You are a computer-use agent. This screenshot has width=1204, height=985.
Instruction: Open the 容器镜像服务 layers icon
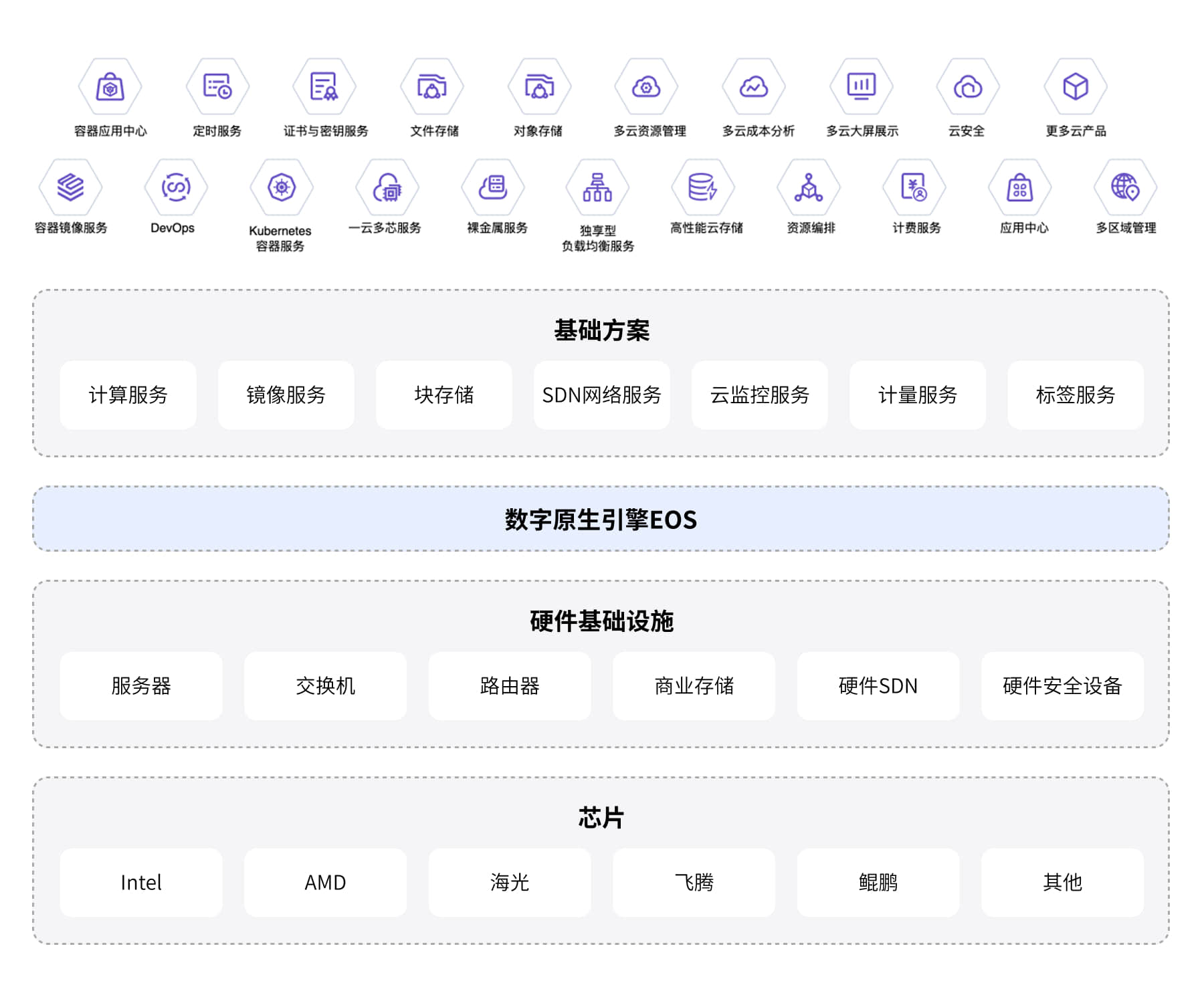pyautogui.click(x=70, y=187)
